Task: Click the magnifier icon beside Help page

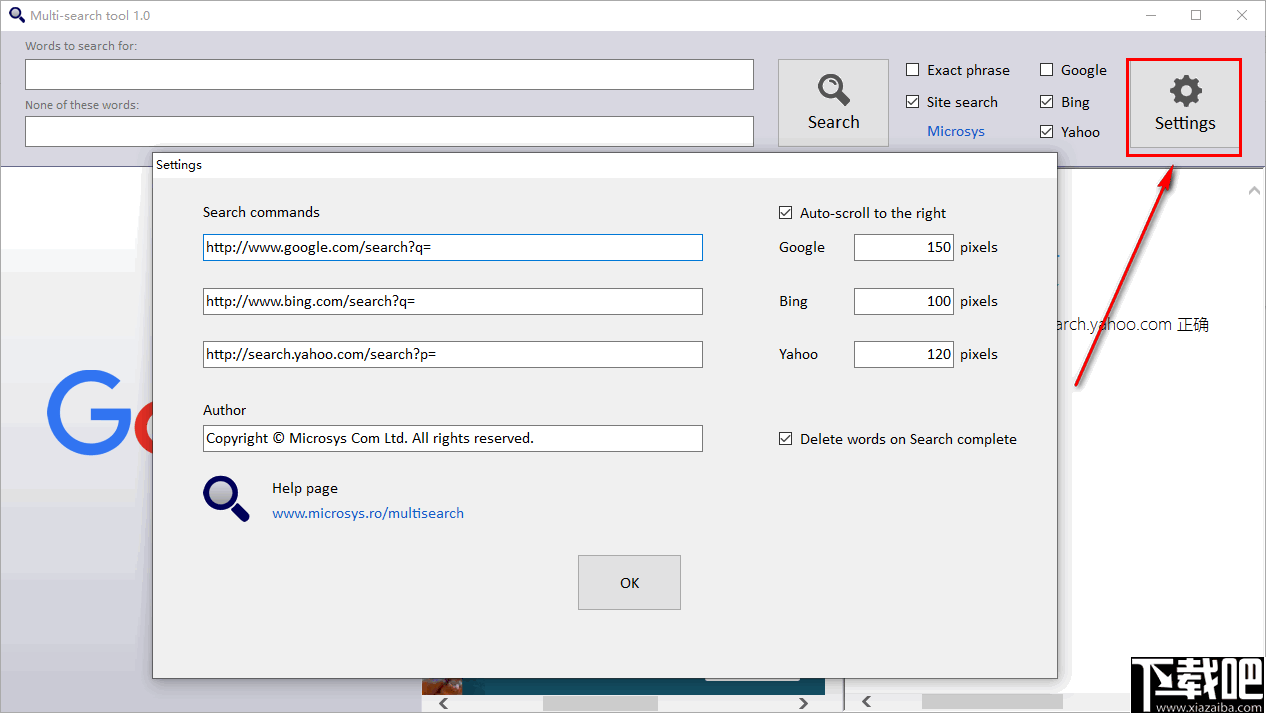Action: [226, 499]
